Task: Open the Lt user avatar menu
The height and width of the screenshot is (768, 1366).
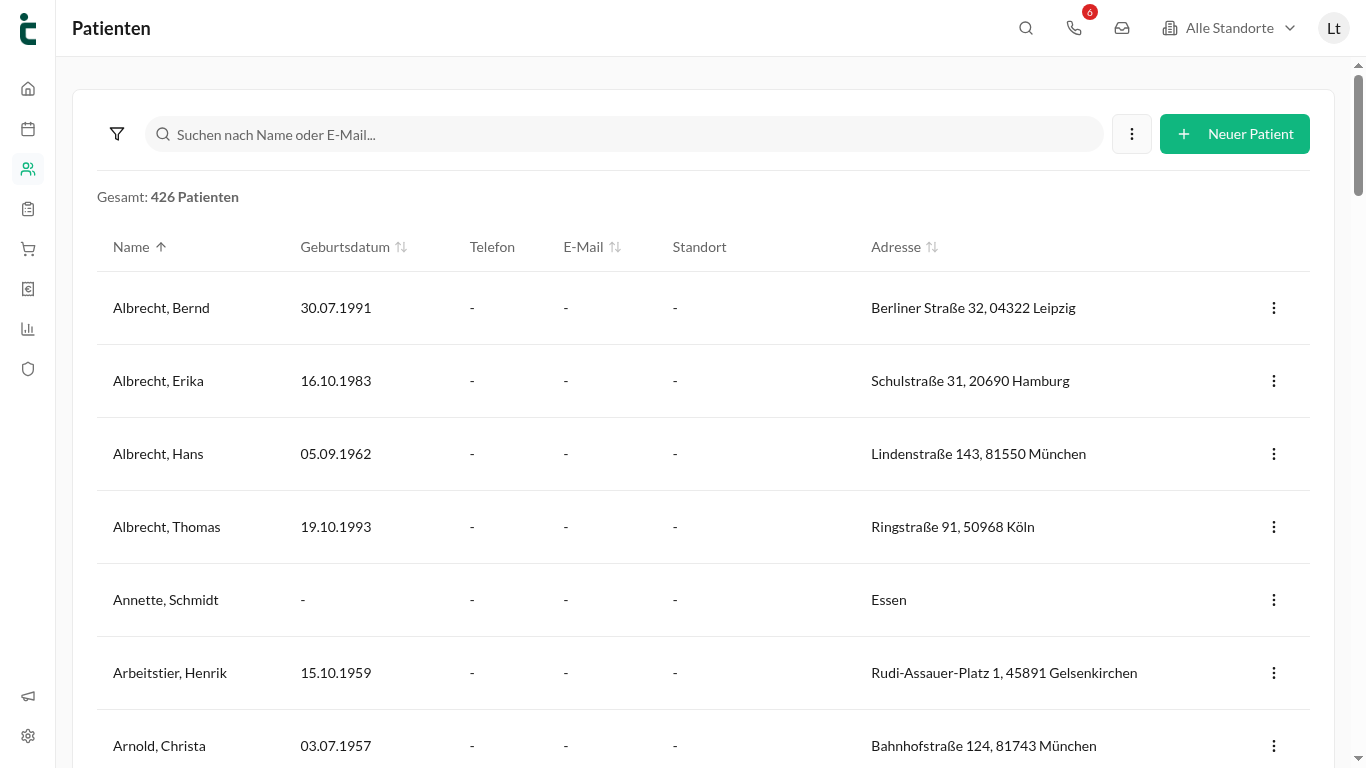Action: point(1334,28)
